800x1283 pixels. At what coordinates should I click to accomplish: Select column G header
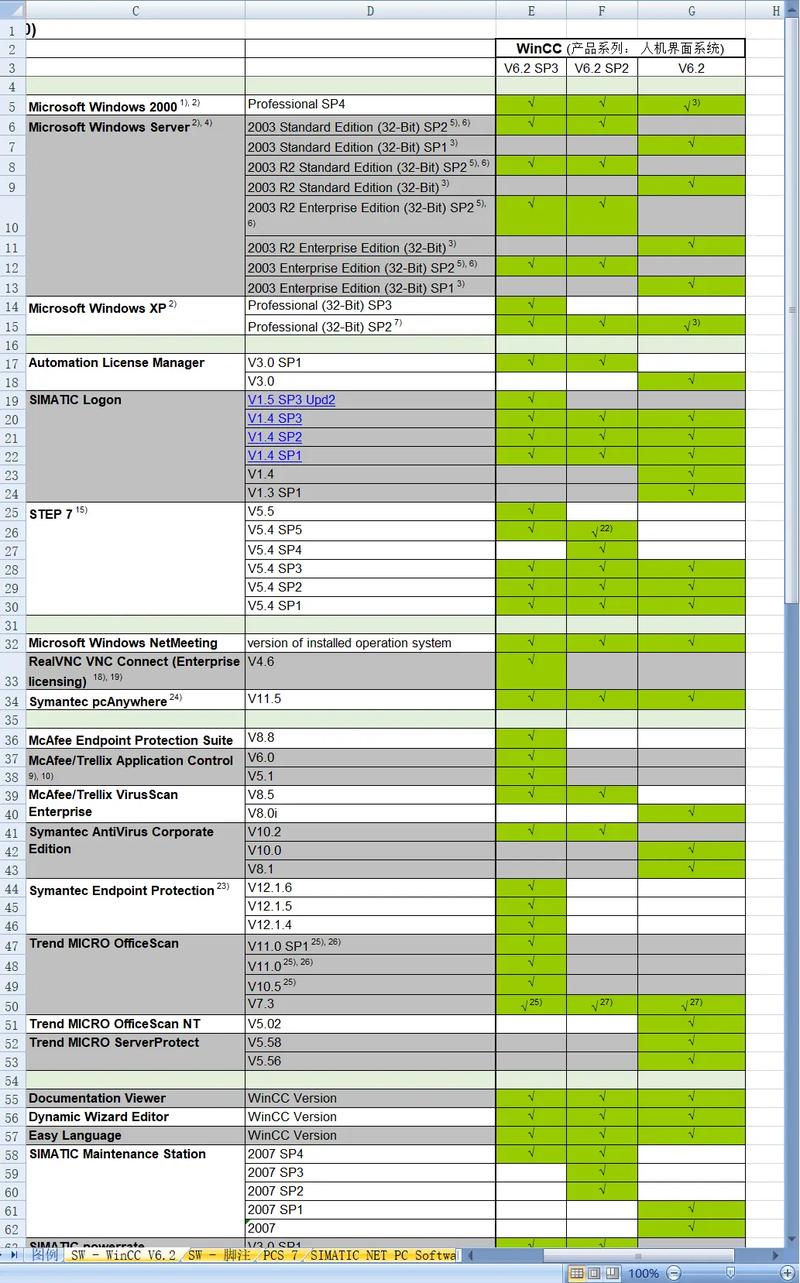[691, 10]
